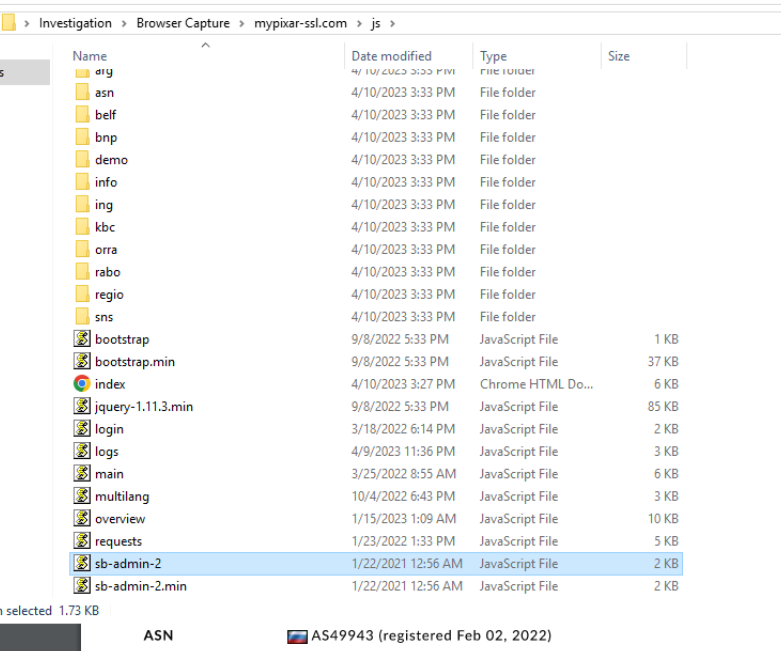Click the logs script file icon
The height and width of the screenshot is (651, 781).
click(x=82, y=451)
